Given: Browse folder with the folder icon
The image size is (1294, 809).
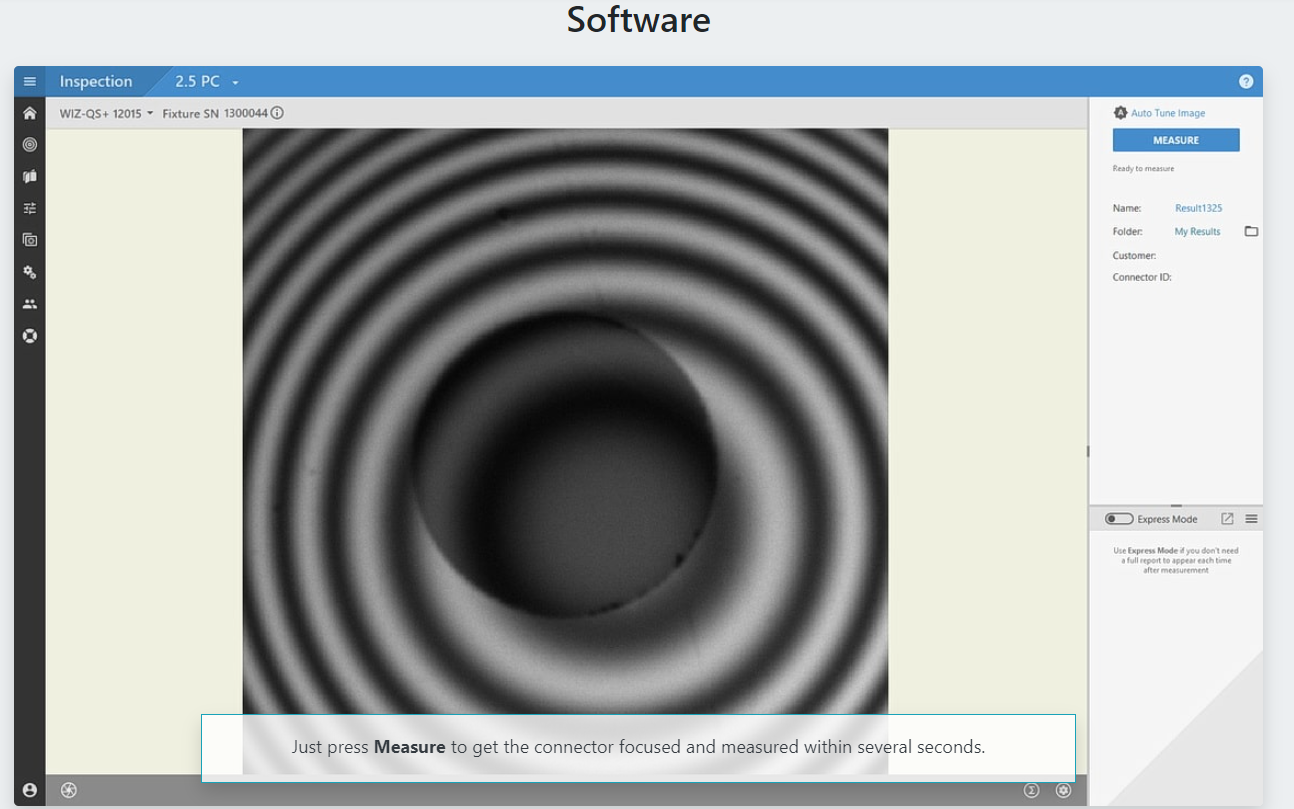Looking at the screenshot, I should (x=1251, y=231).
